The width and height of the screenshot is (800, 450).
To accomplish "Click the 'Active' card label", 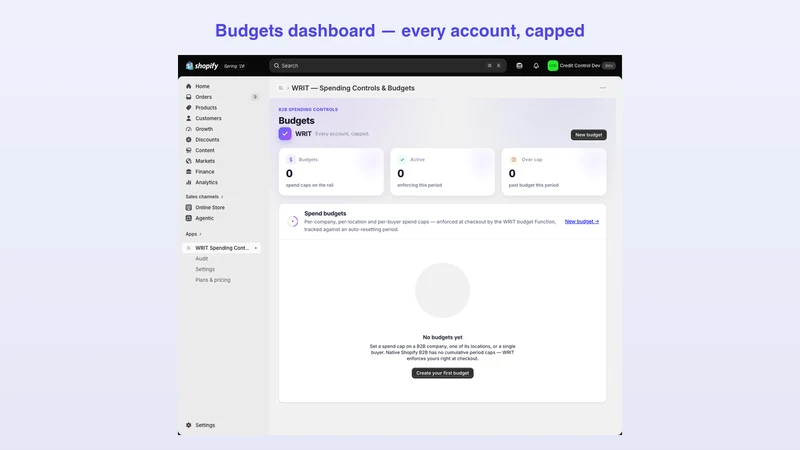I will (x=417, y=160).
